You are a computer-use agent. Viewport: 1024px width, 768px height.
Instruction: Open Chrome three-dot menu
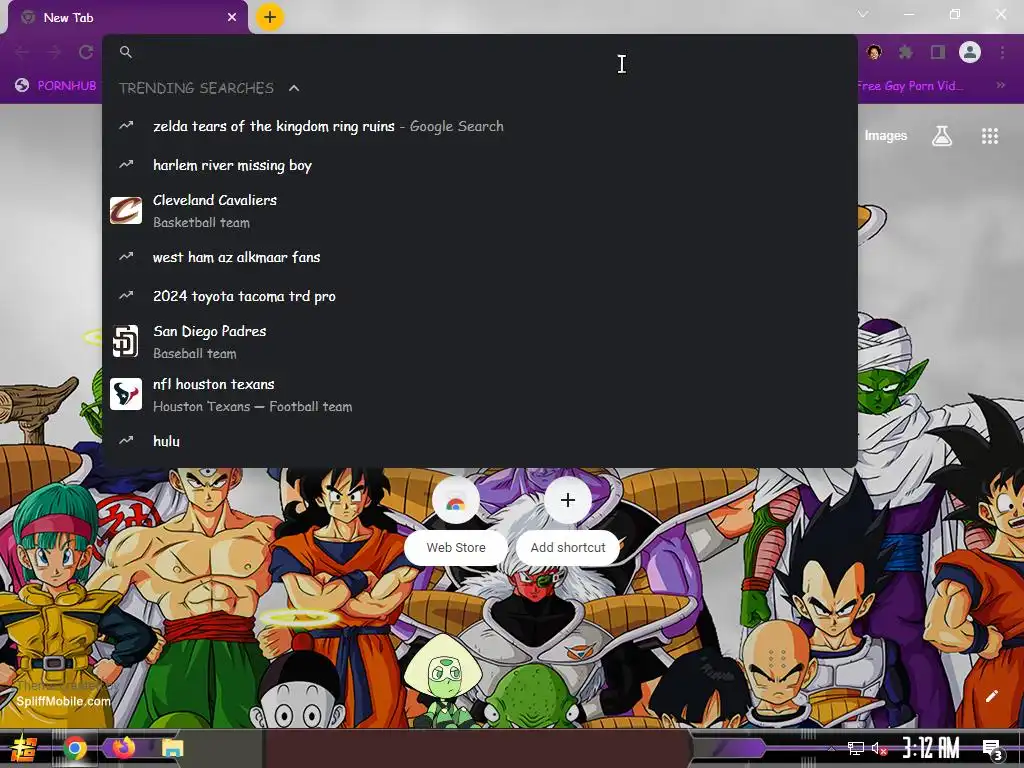1002,52
